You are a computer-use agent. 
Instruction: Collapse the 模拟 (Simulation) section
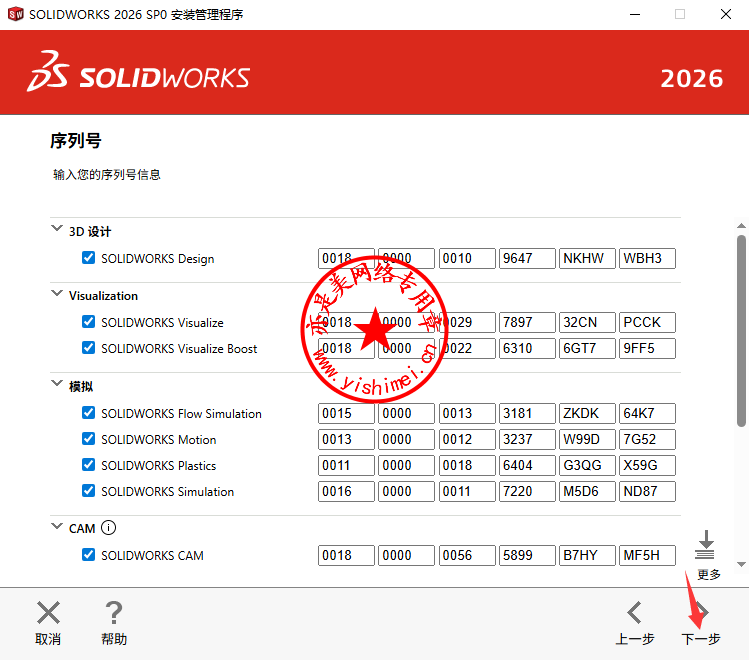[56, 384]
